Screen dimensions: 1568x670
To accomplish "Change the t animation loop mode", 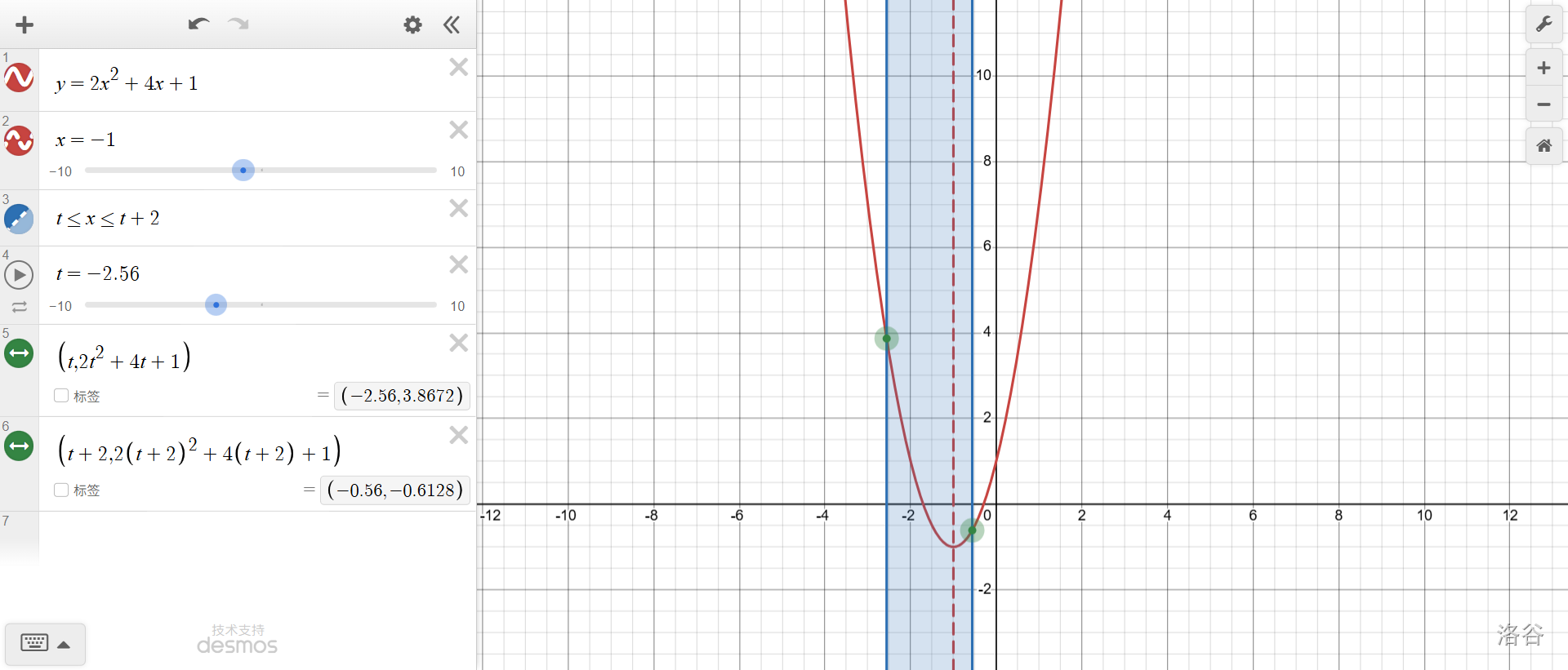I will click(x=19, y=308).
